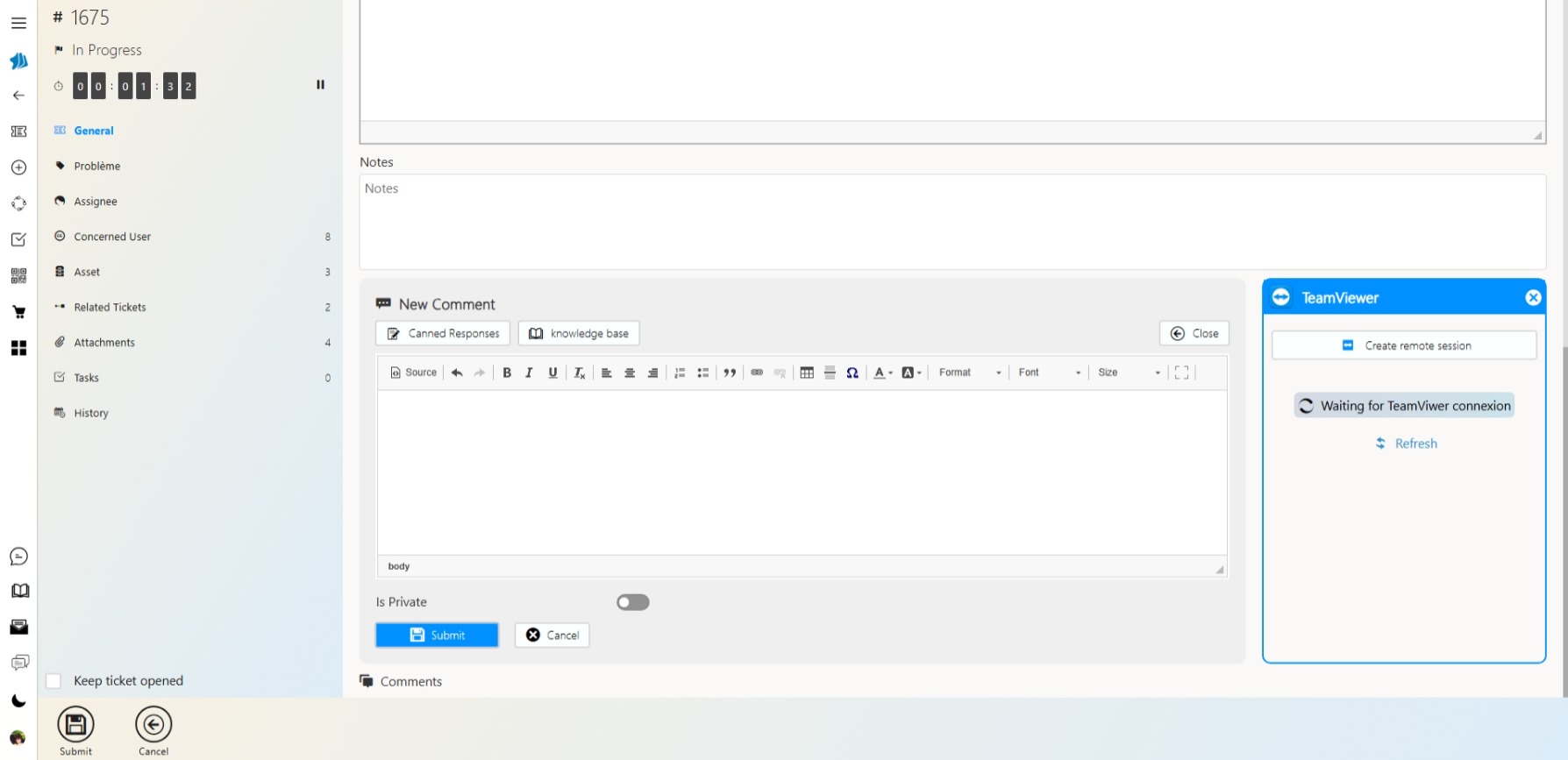Pause the ticket timer
The image size is (1568, 760).
(320, 85)
